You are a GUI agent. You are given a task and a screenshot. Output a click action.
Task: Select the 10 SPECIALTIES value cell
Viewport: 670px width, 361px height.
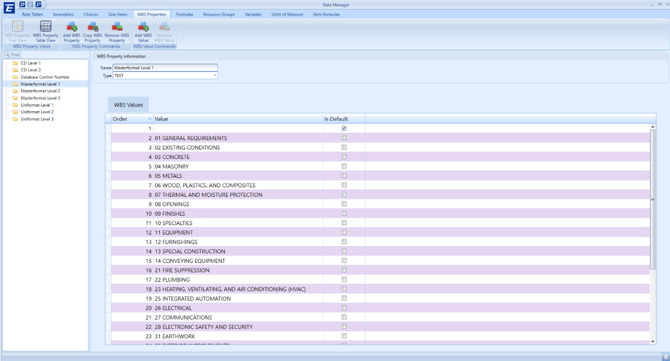(238, 223)
